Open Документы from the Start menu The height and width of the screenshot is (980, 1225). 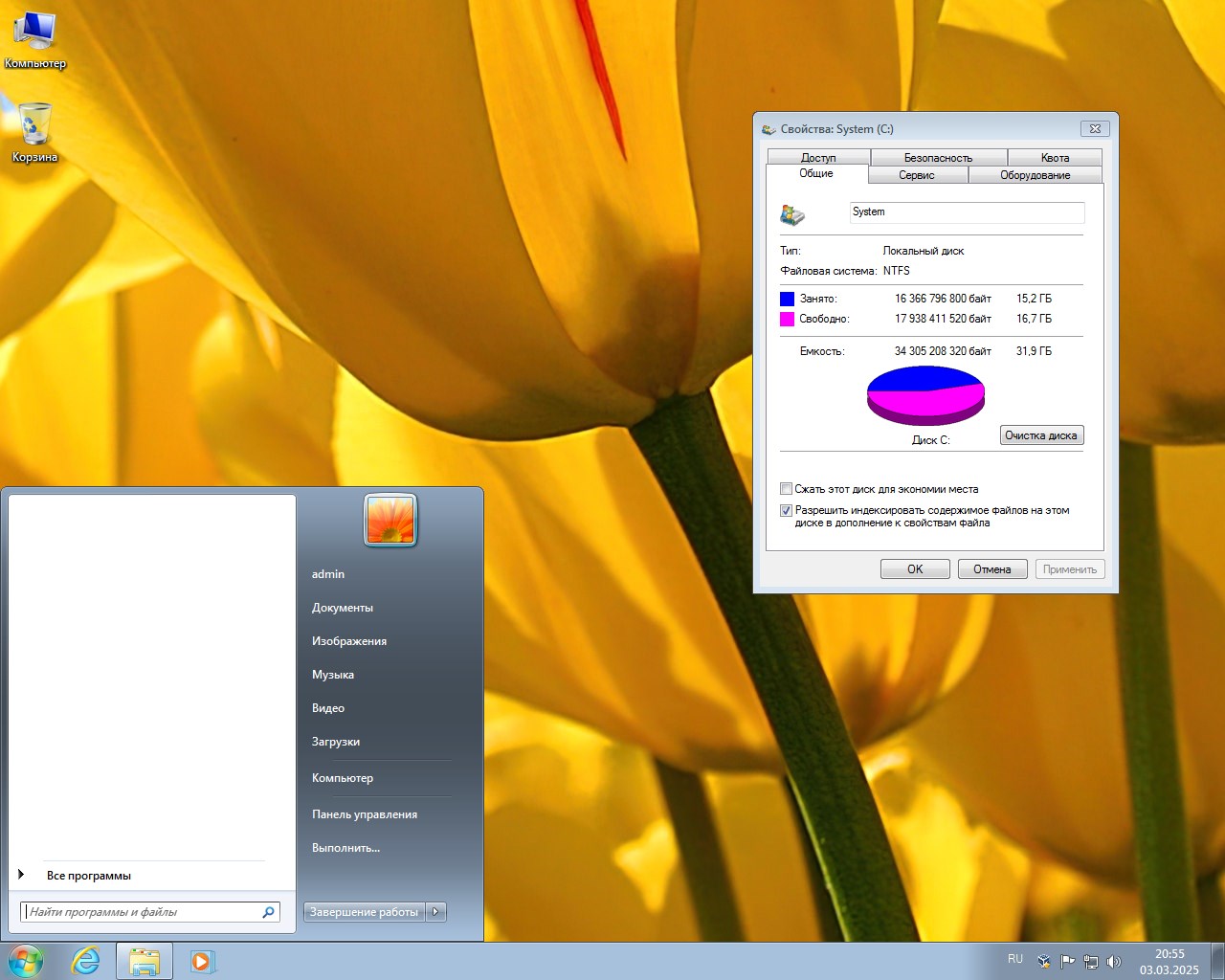343,608
